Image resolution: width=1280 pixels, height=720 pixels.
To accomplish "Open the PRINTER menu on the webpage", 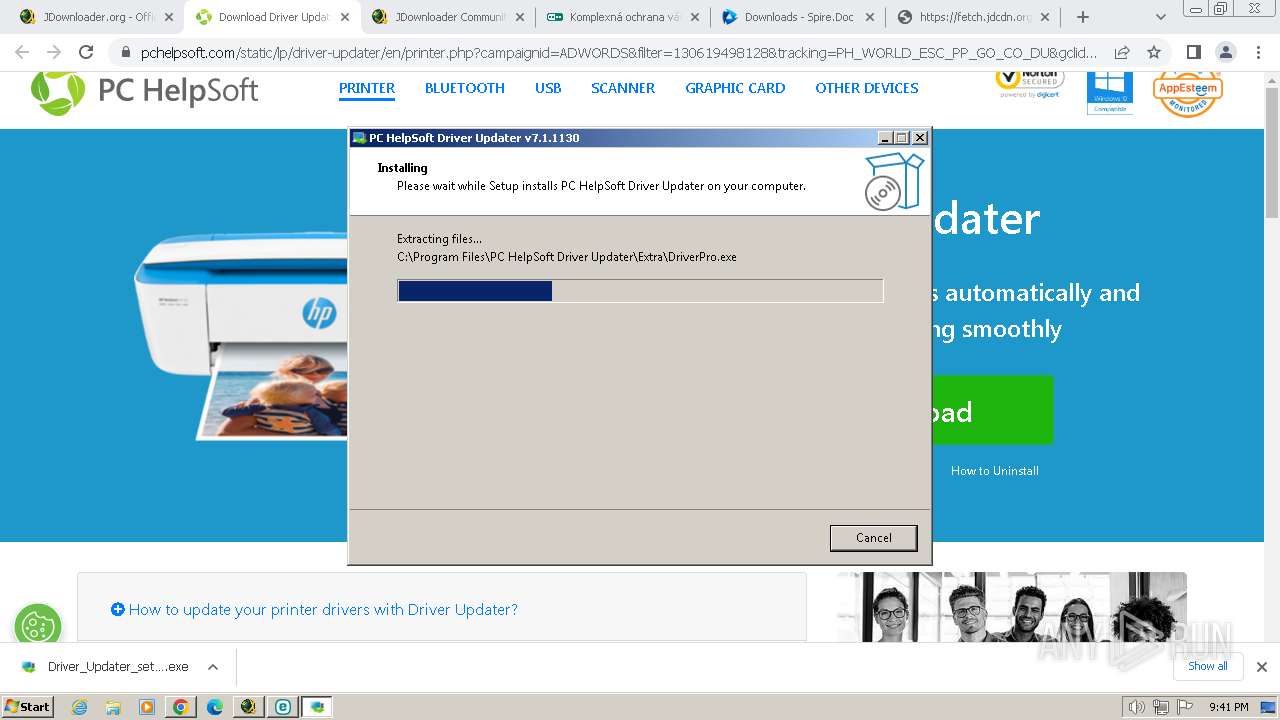I will pos(367,88).
